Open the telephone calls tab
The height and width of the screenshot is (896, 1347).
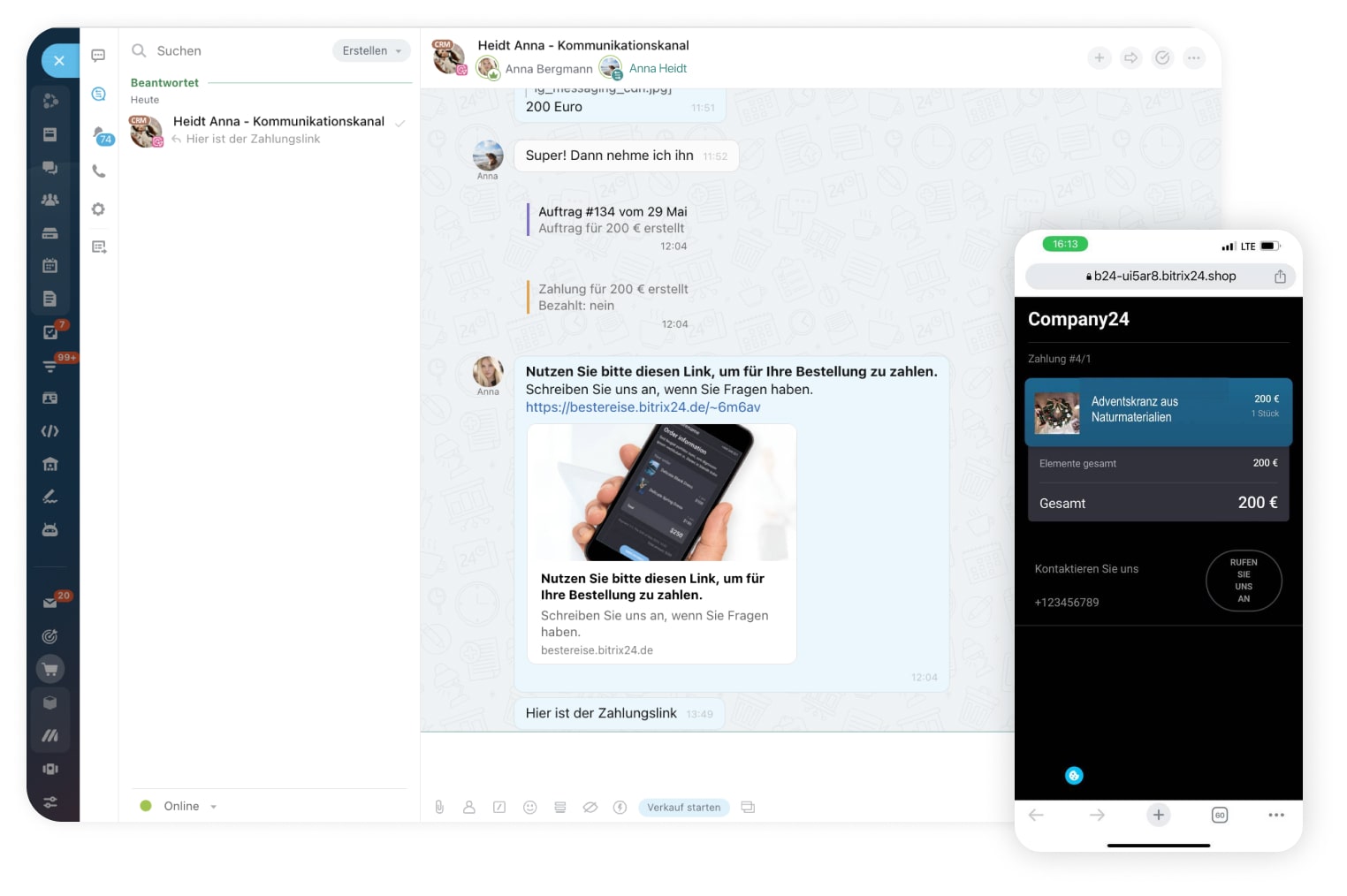pos(99,171)
